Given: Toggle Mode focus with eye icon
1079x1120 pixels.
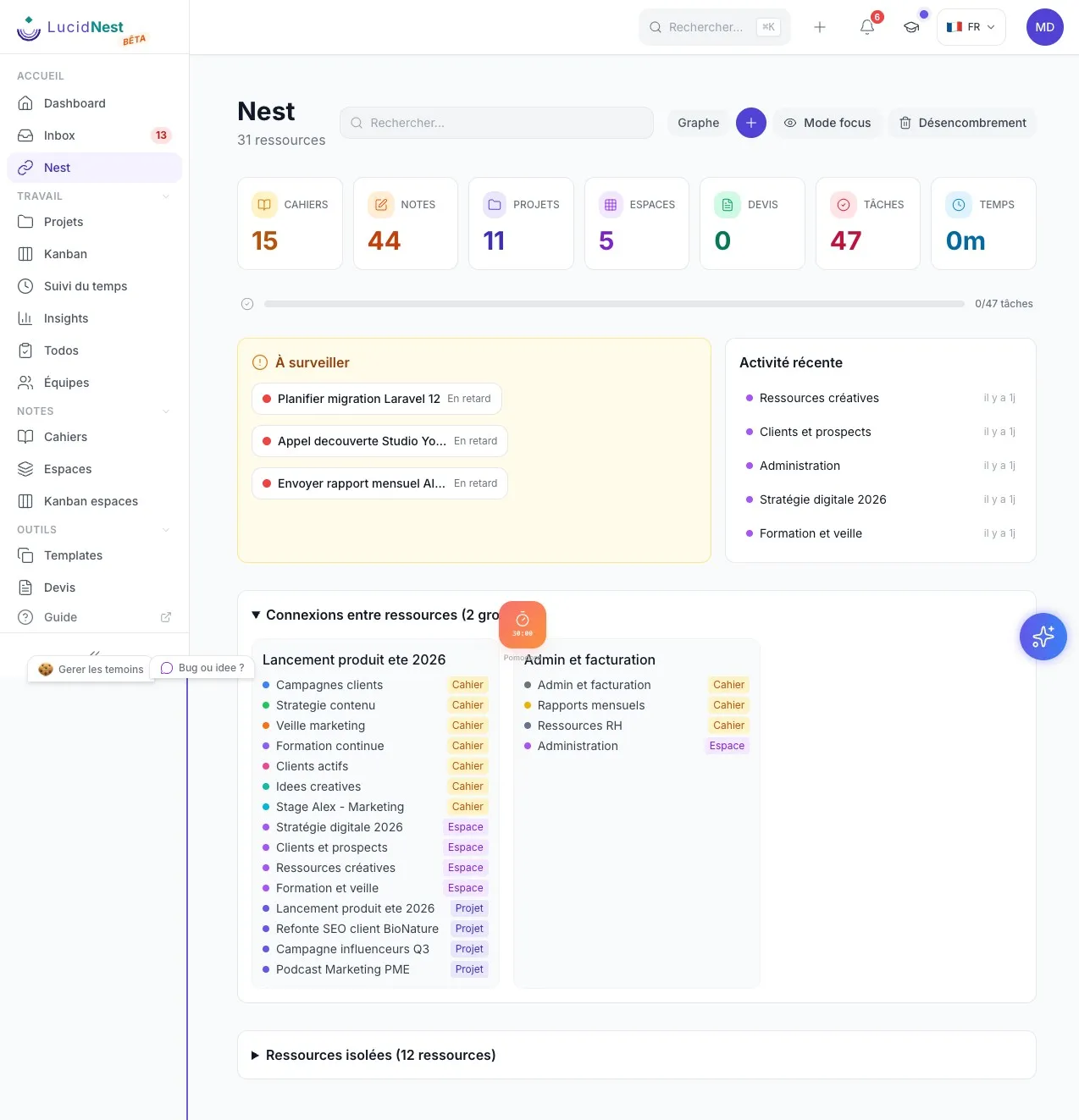Looking at the screenshot, I should point(827,123).
